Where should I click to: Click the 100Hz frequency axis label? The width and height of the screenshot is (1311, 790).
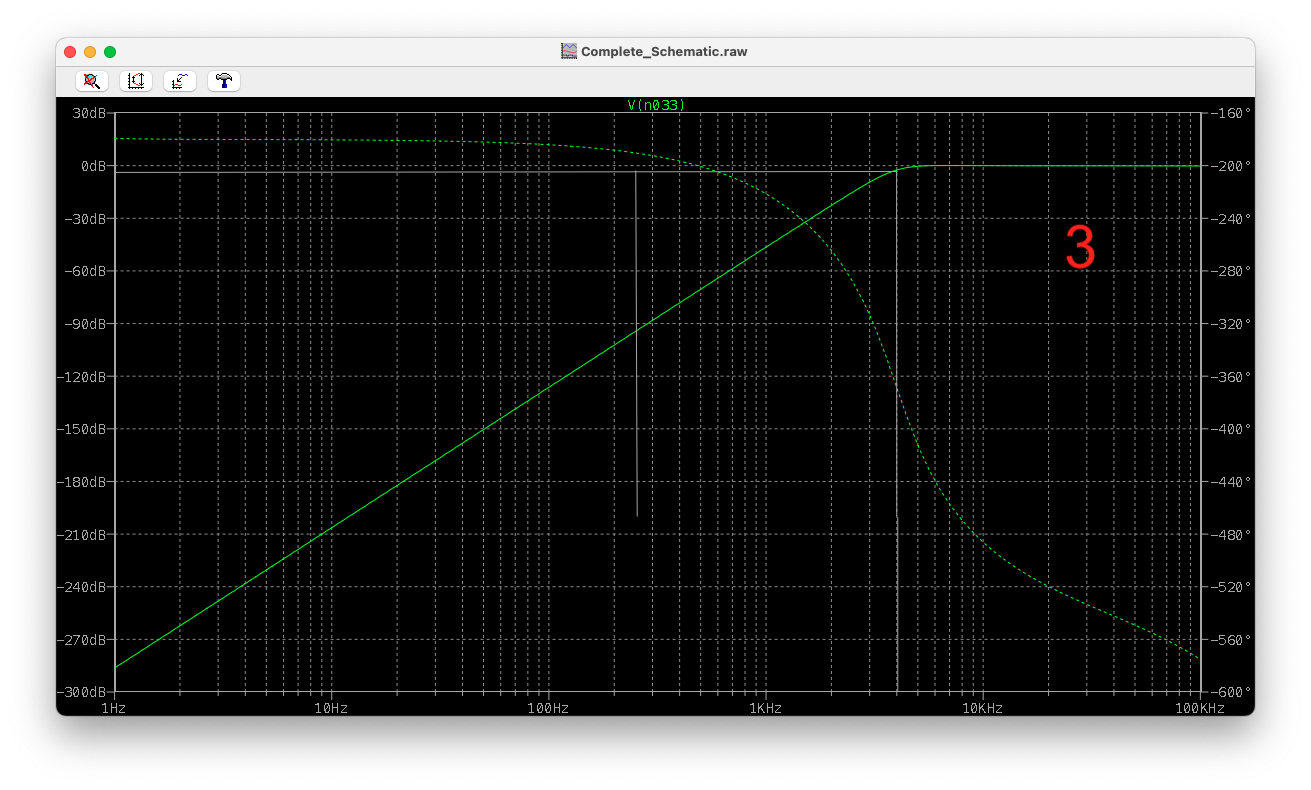point(548,708)
